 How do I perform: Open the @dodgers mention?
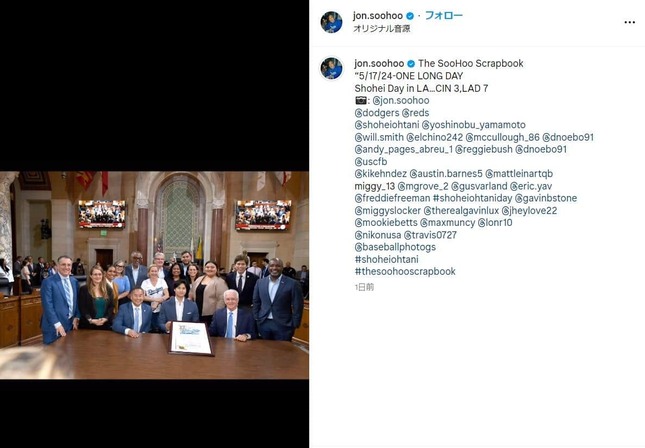(377, 113)
